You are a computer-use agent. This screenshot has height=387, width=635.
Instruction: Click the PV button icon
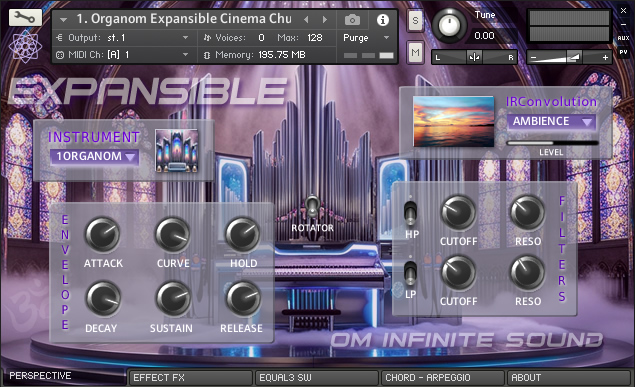point(623,52)
